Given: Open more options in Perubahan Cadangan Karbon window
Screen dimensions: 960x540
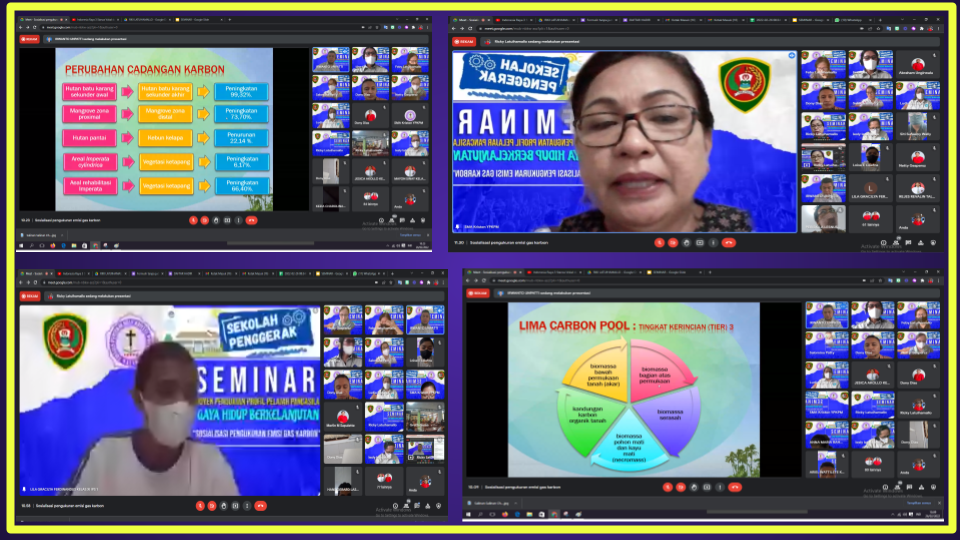Looking at the screenshot, I should [x=238, y=220].
